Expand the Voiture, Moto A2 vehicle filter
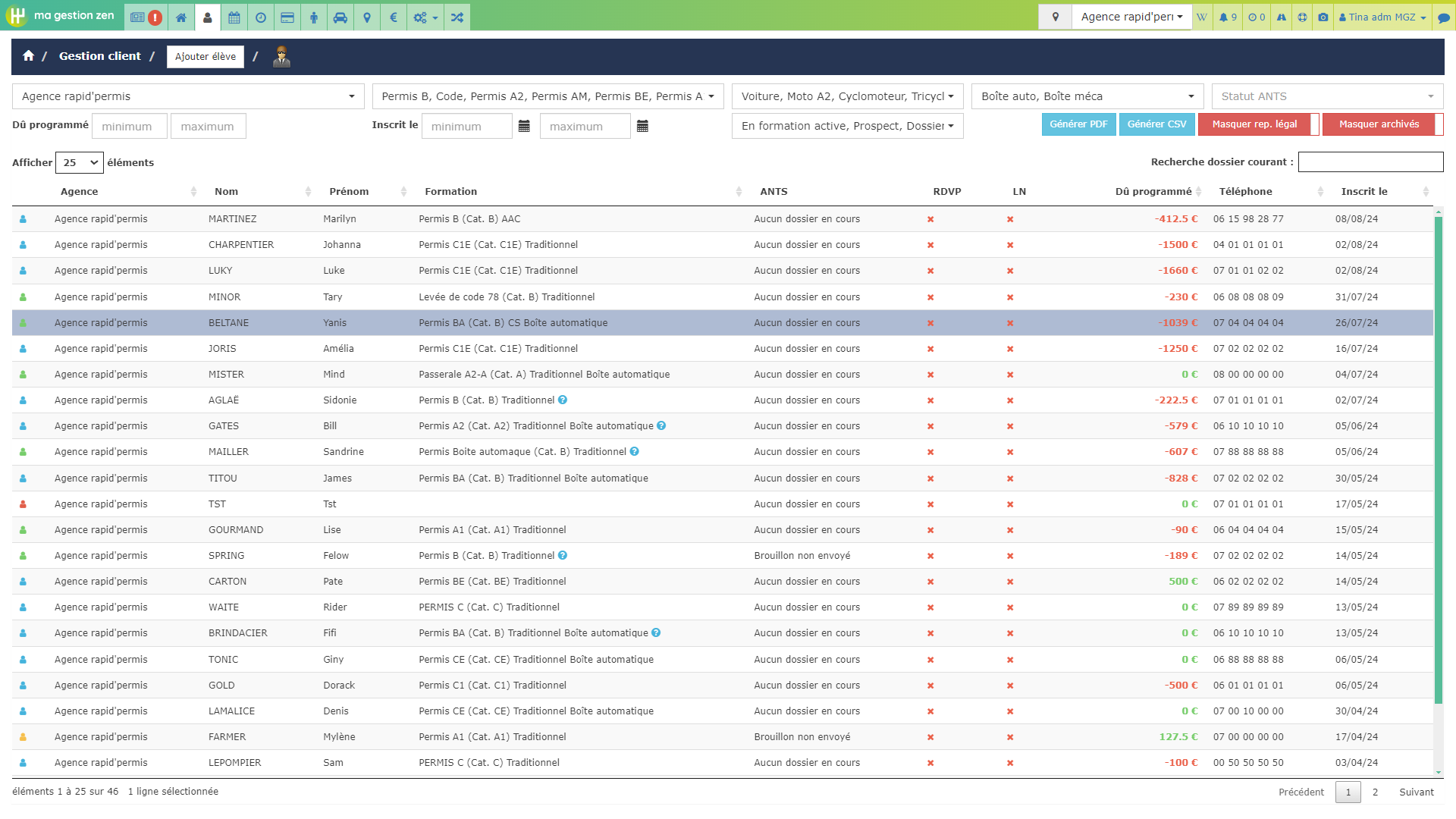1456x819 pixels. pyautogui.click(x=847, y=96)
